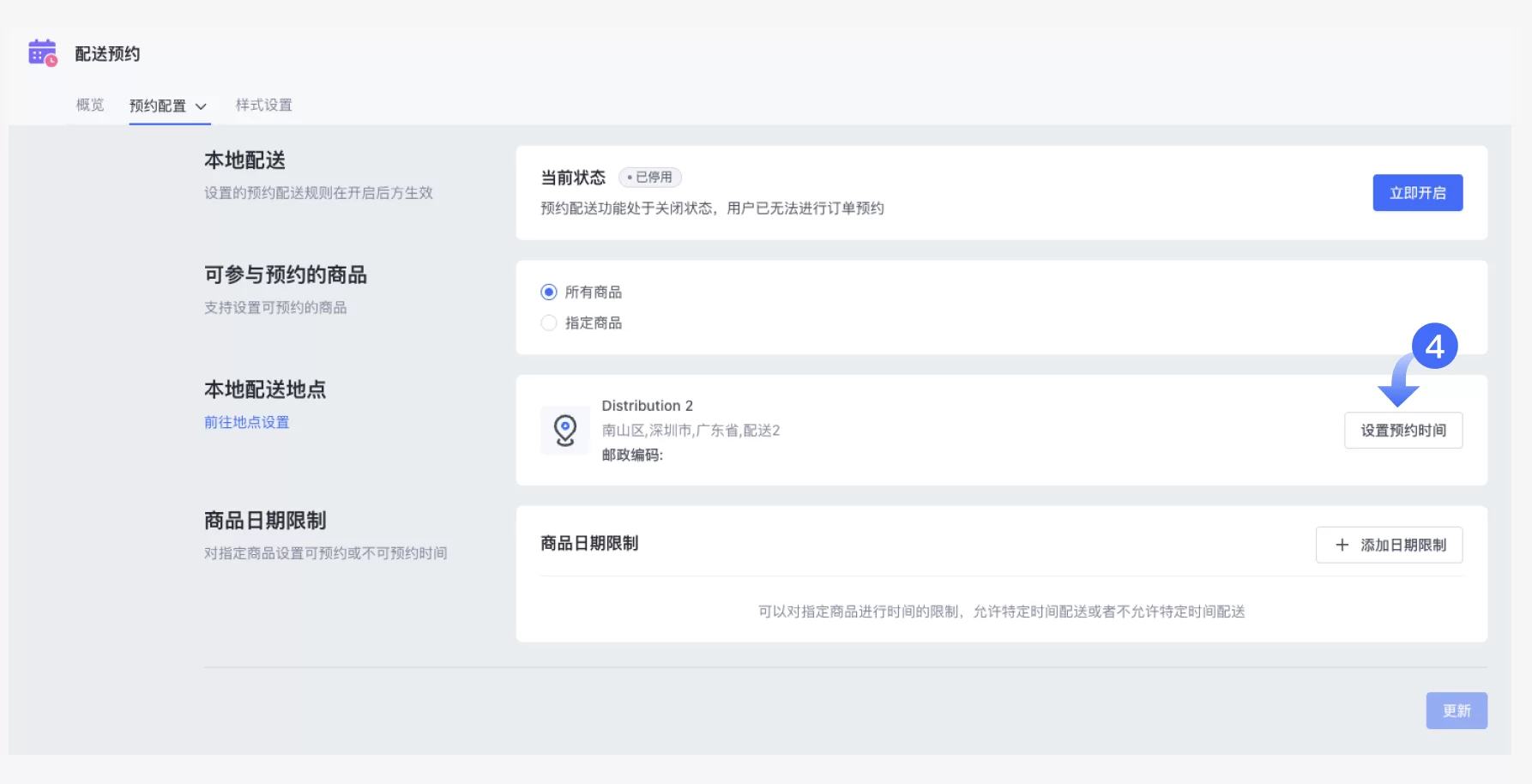This screenshot has height=784, width=1532.
Task: Click the 配送预约 calendar app icon
Action: coord(42,54)
